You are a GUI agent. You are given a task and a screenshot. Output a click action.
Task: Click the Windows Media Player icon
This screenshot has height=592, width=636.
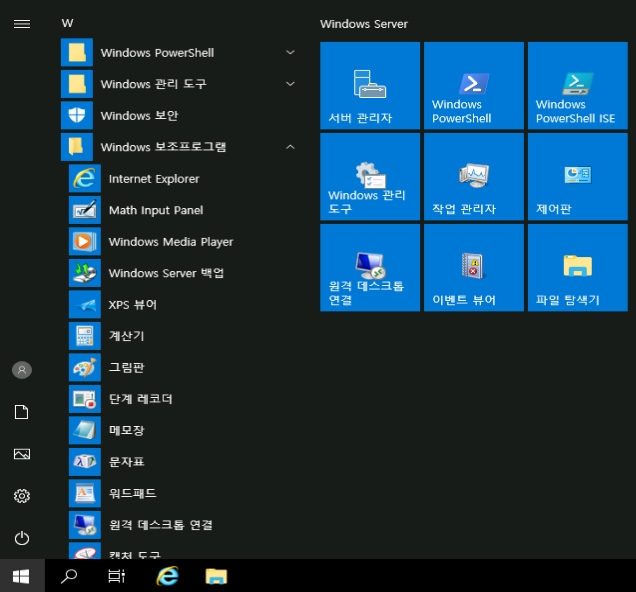pyautogui.click(x=85, y=241)
